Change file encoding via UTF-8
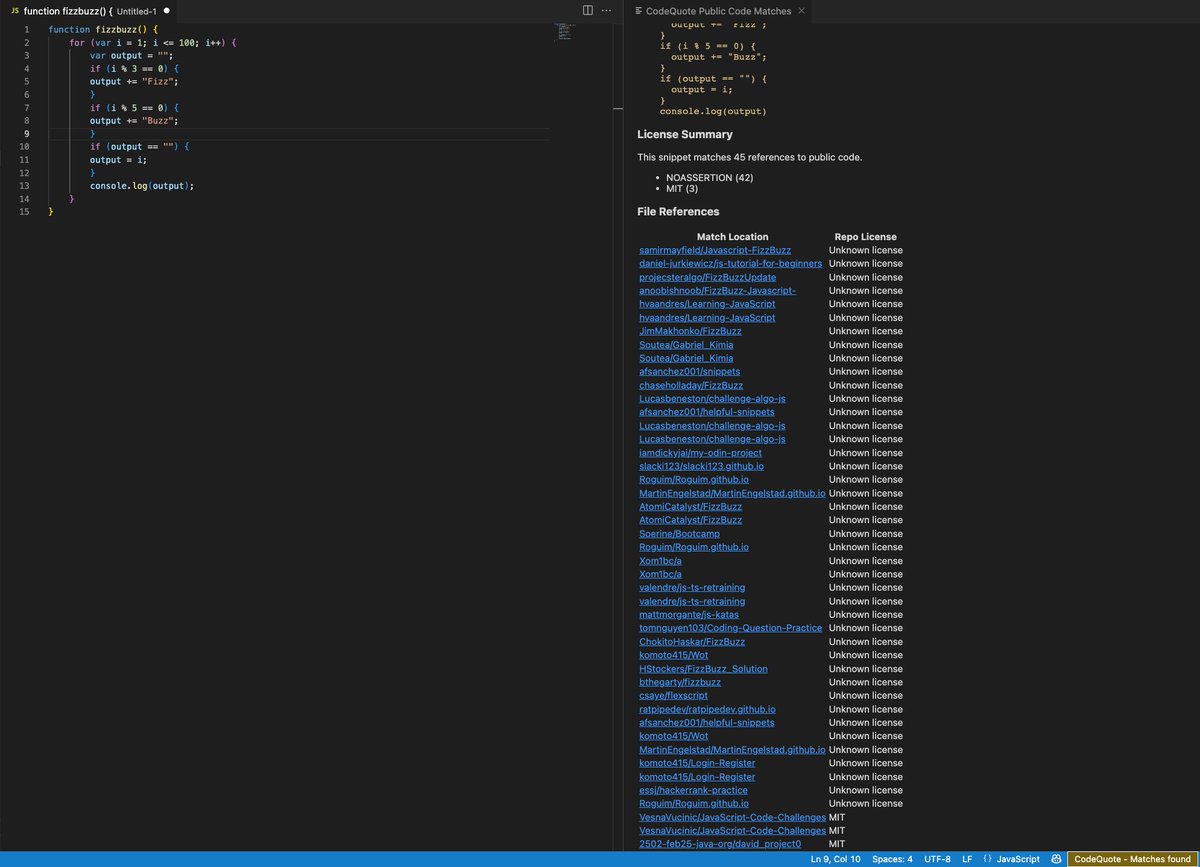Image resolution: width=1200 pixels, height=867 pixels. (938, 859)
